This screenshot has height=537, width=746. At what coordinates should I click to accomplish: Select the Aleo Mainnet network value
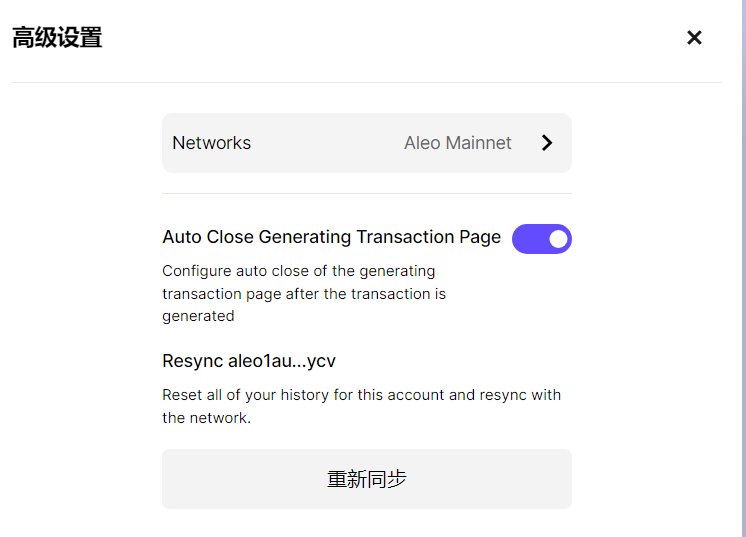(457, 143)
